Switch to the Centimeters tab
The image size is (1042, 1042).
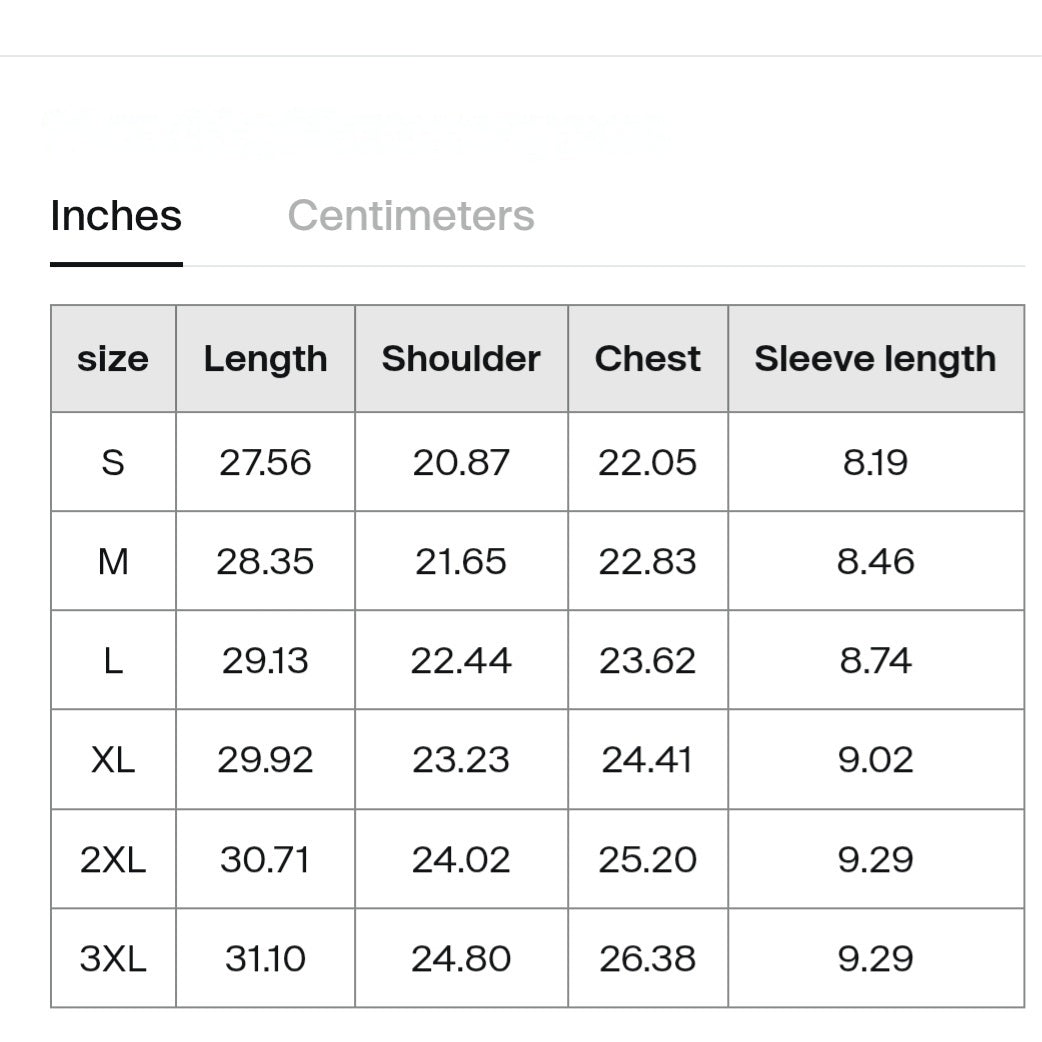[x=411, y=216]
